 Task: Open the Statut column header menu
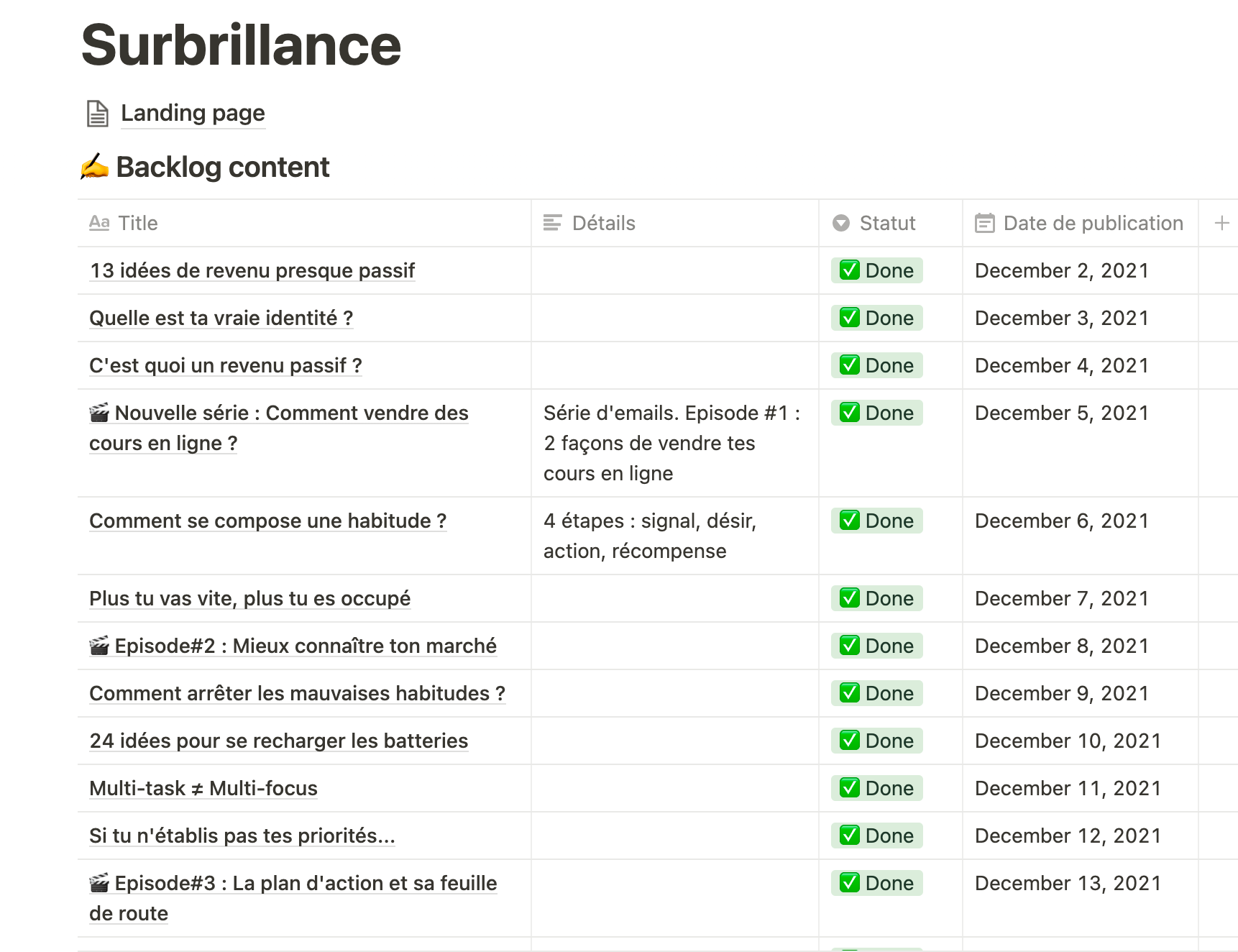click(887, 223)
